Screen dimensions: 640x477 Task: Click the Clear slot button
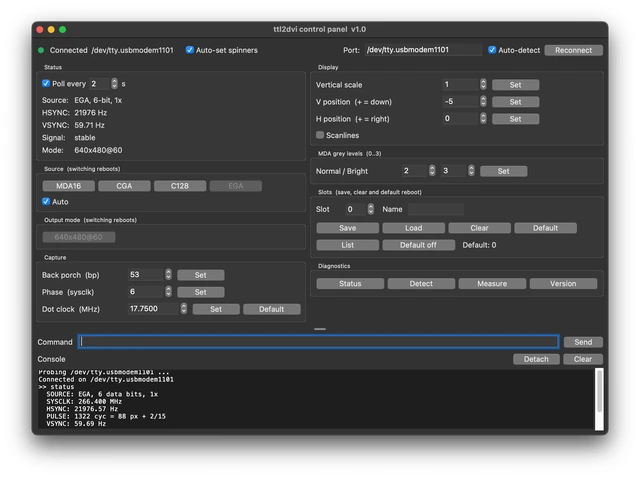pos(480,228)
